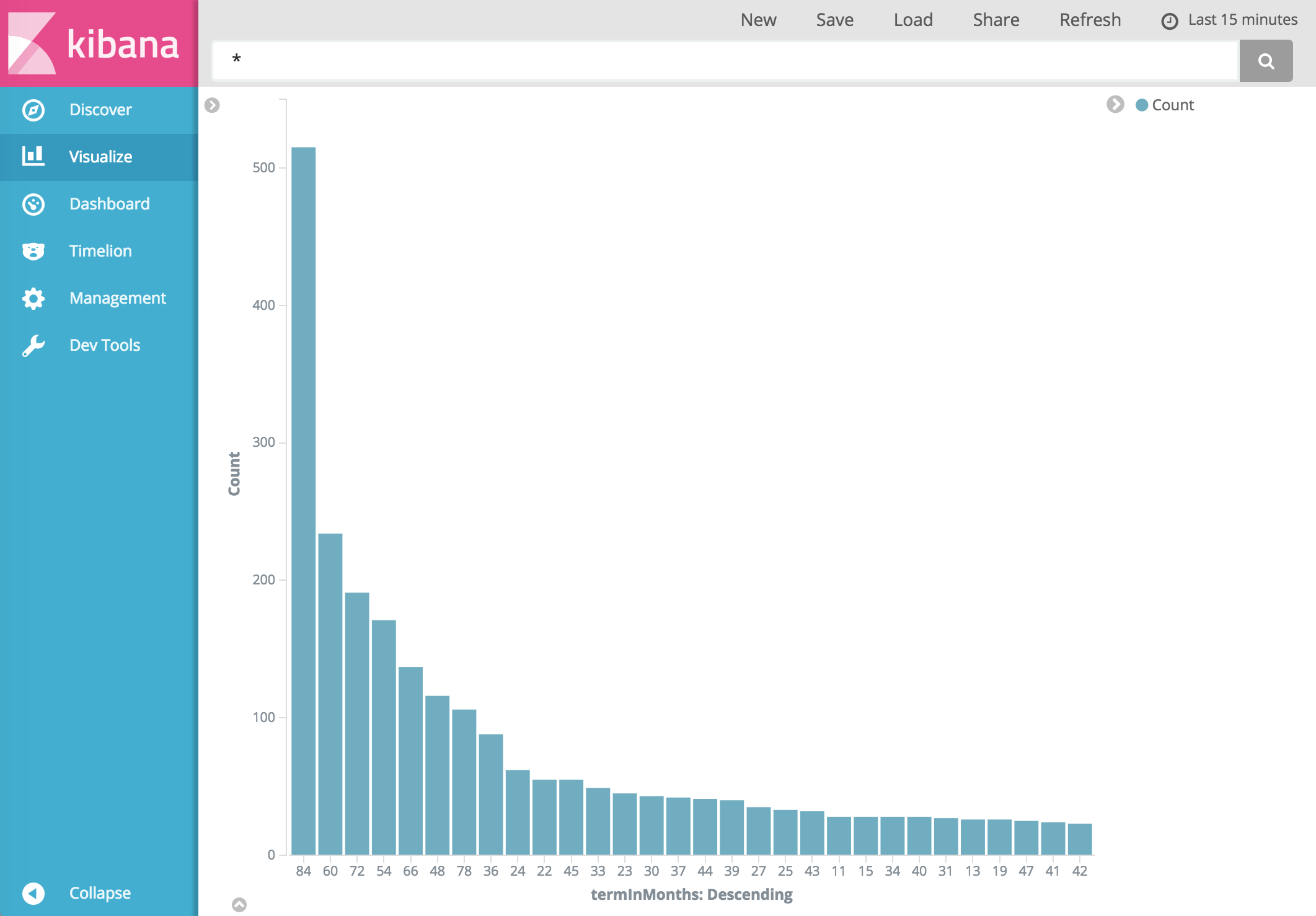Click the Management gear icon
The width and height of the screenshot is (1316, 916).
[x=33, y=298]
